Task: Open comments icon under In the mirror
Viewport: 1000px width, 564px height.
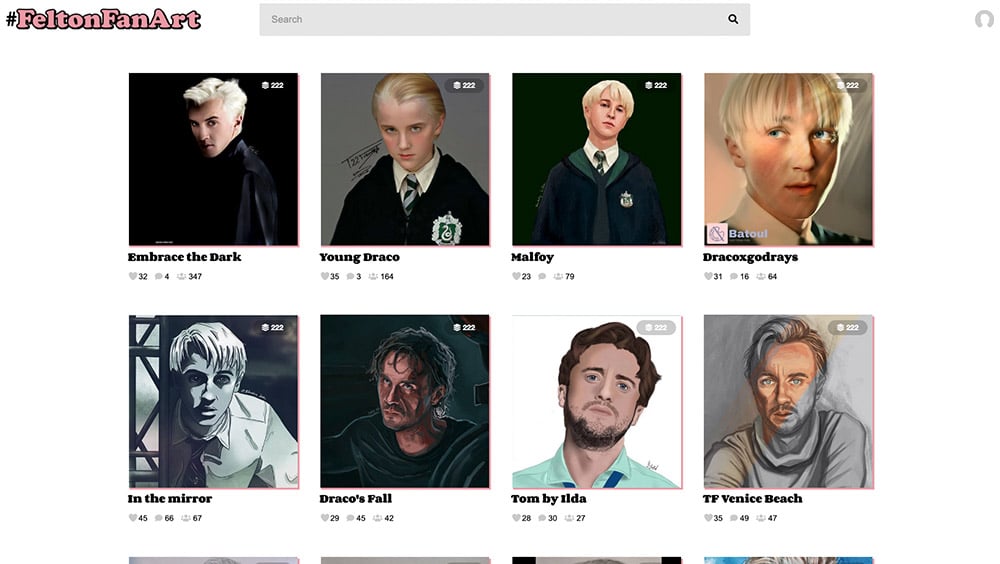Action: (158, 518)
